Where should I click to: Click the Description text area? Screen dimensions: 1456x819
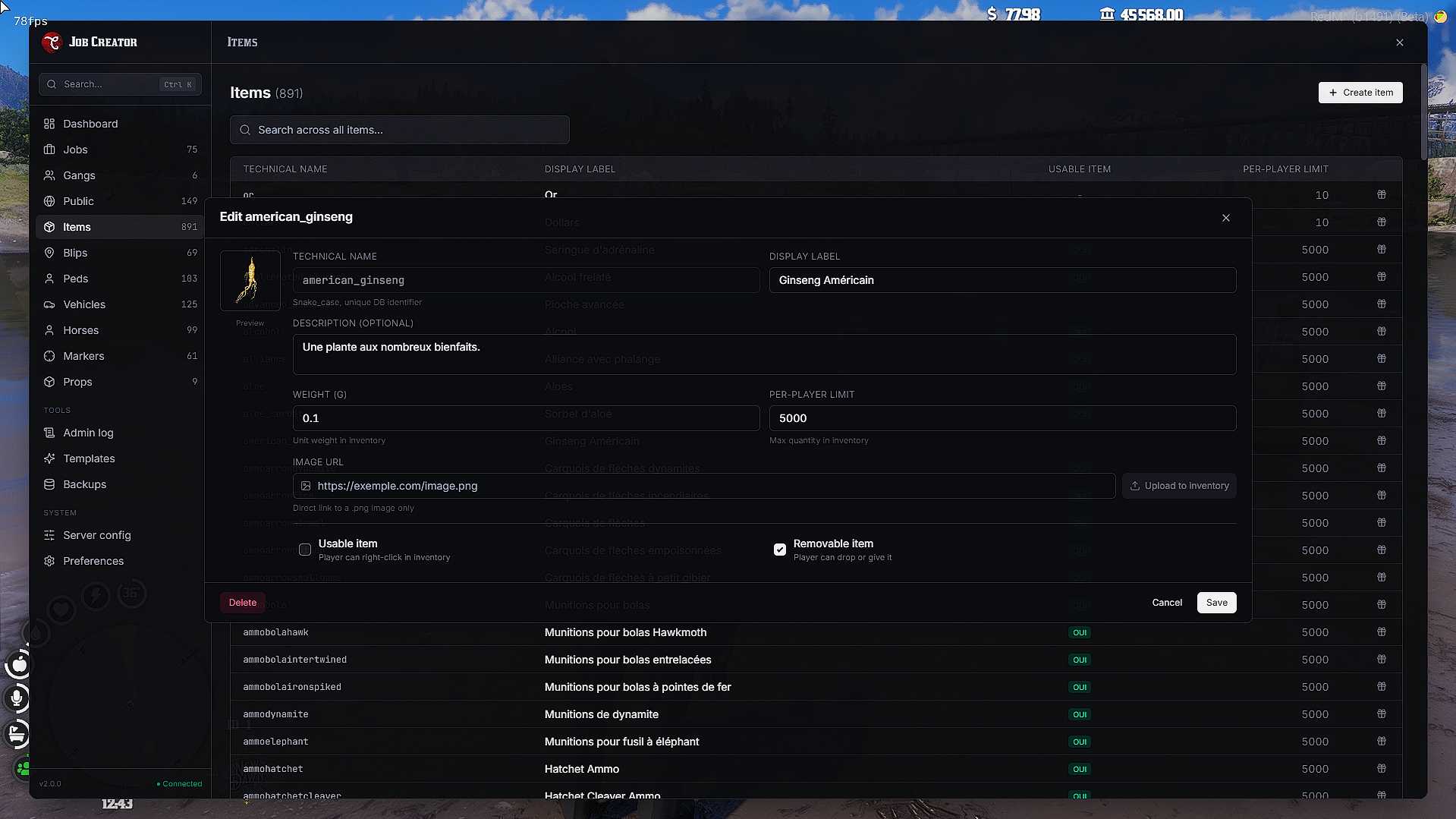pyautogui.click(x=764, y=354)
